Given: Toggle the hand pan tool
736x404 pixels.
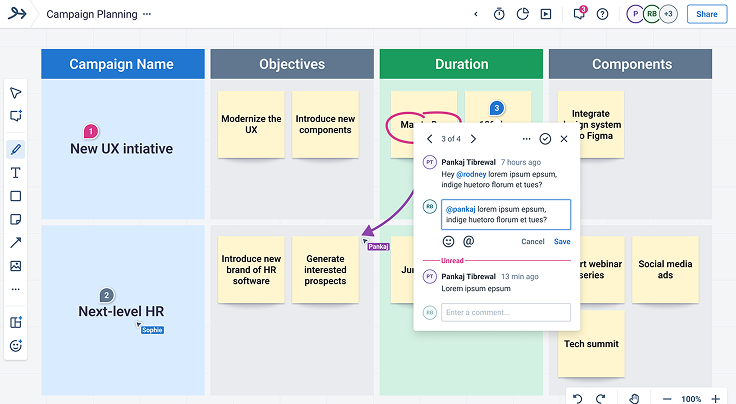Looking at the screenshot, I should [x=634, y=398].
